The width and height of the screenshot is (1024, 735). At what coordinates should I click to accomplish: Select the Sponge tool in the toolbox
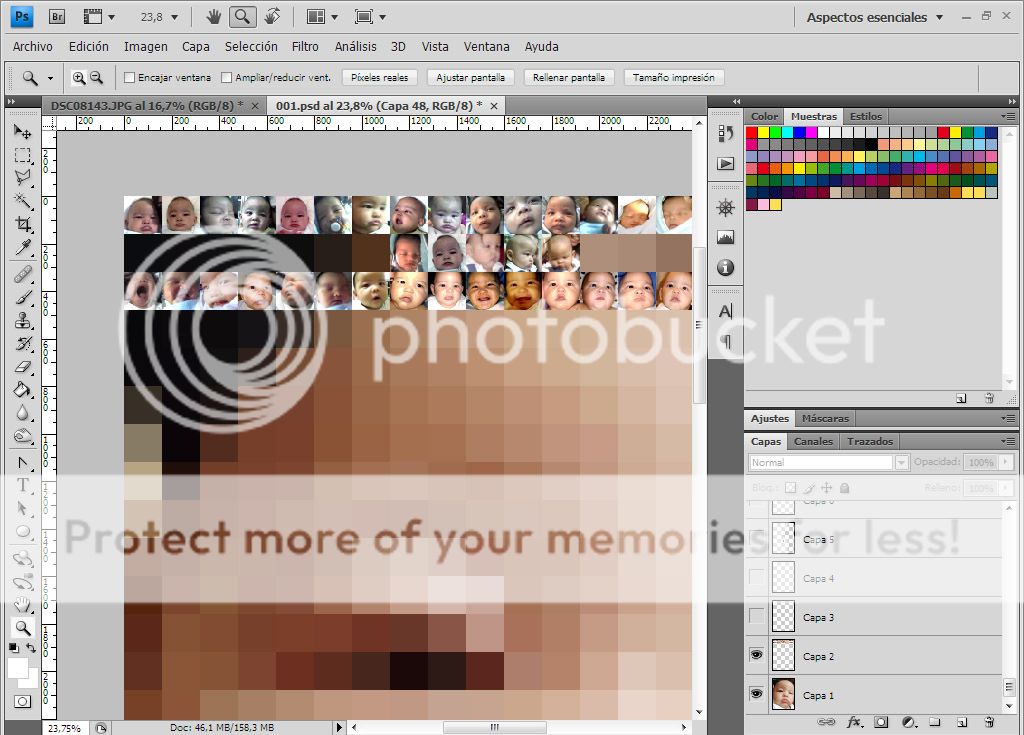click(22, 436)
